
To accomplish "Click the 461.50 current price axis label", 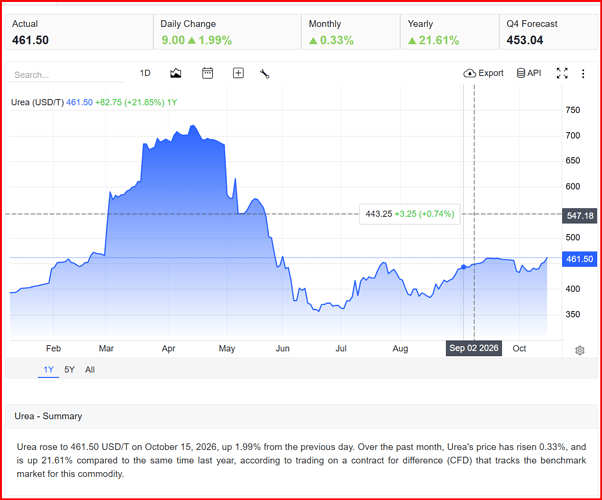I will tap(579, 259).
